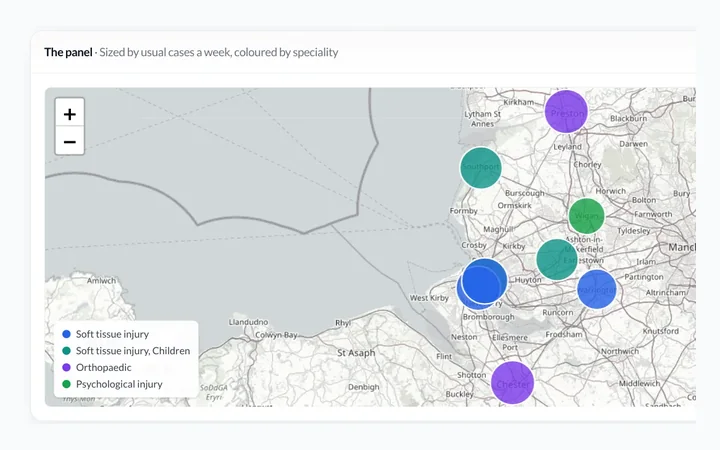This screenshot has height=450, width=720.
Task: Click the Chorley map label
Action: pos(587,164)
